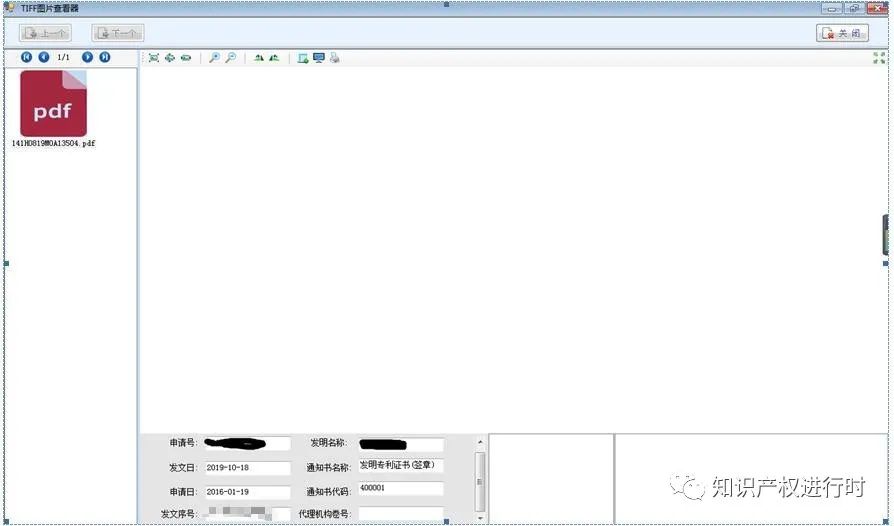Click the 申请日 field showing 2016-01-19
The height and width of the screenshot is (526, 894).
[247, 492]
